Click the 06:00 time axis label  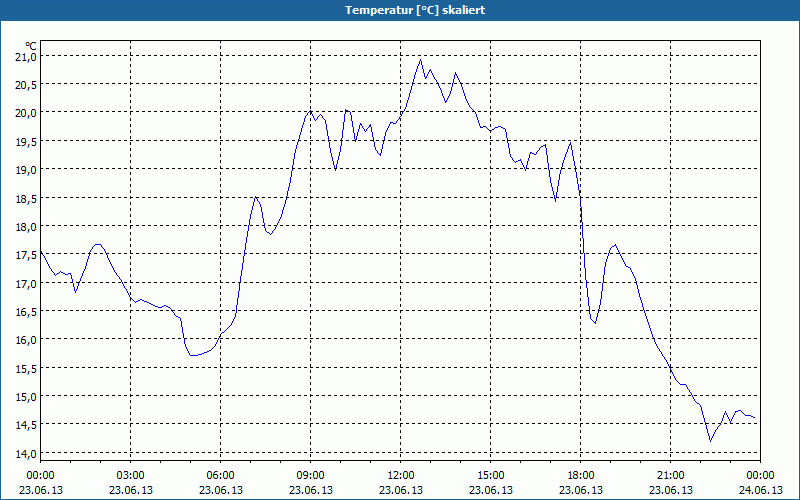[x=220, y=476]
